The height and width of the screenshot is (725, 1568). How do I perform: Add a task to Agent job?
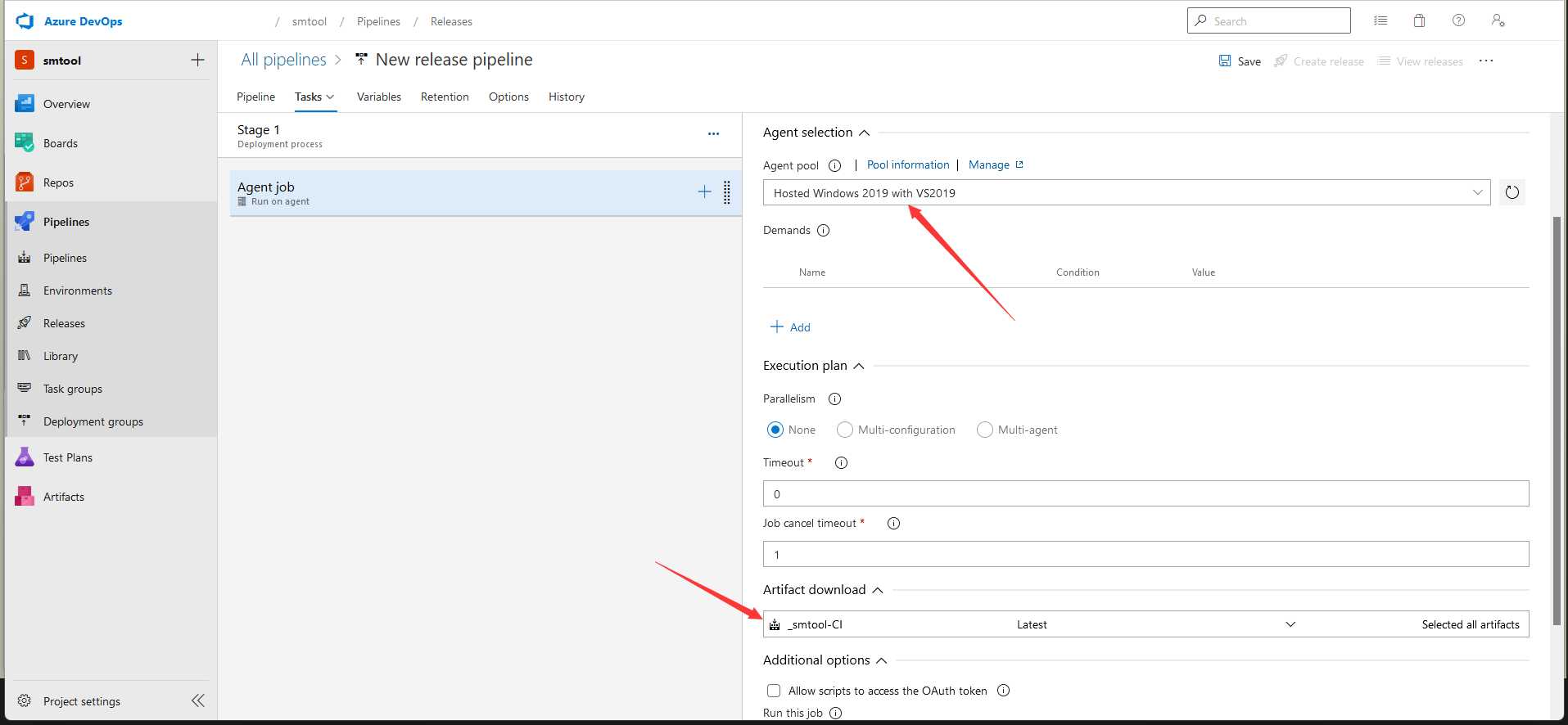click(704, 191)
